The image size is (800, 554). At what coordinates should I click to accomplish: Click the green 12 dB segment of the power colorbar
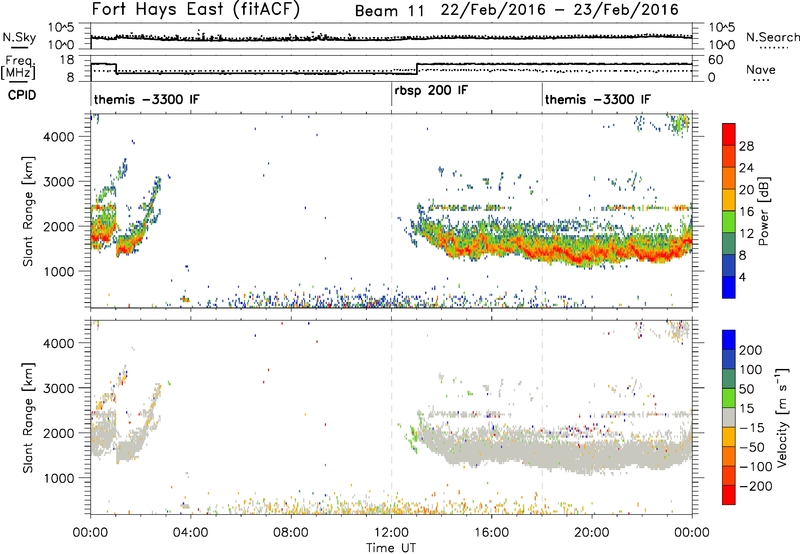point(729,221)
